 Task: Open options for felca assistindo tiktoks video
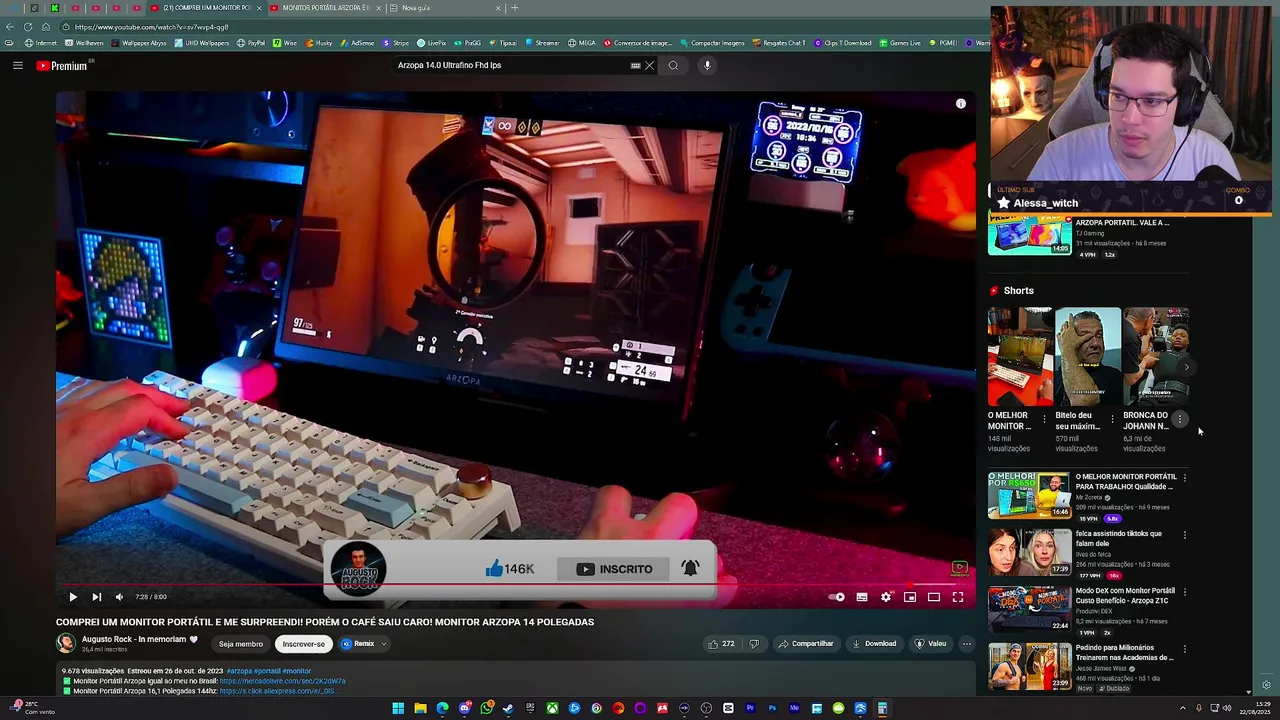1185,535
